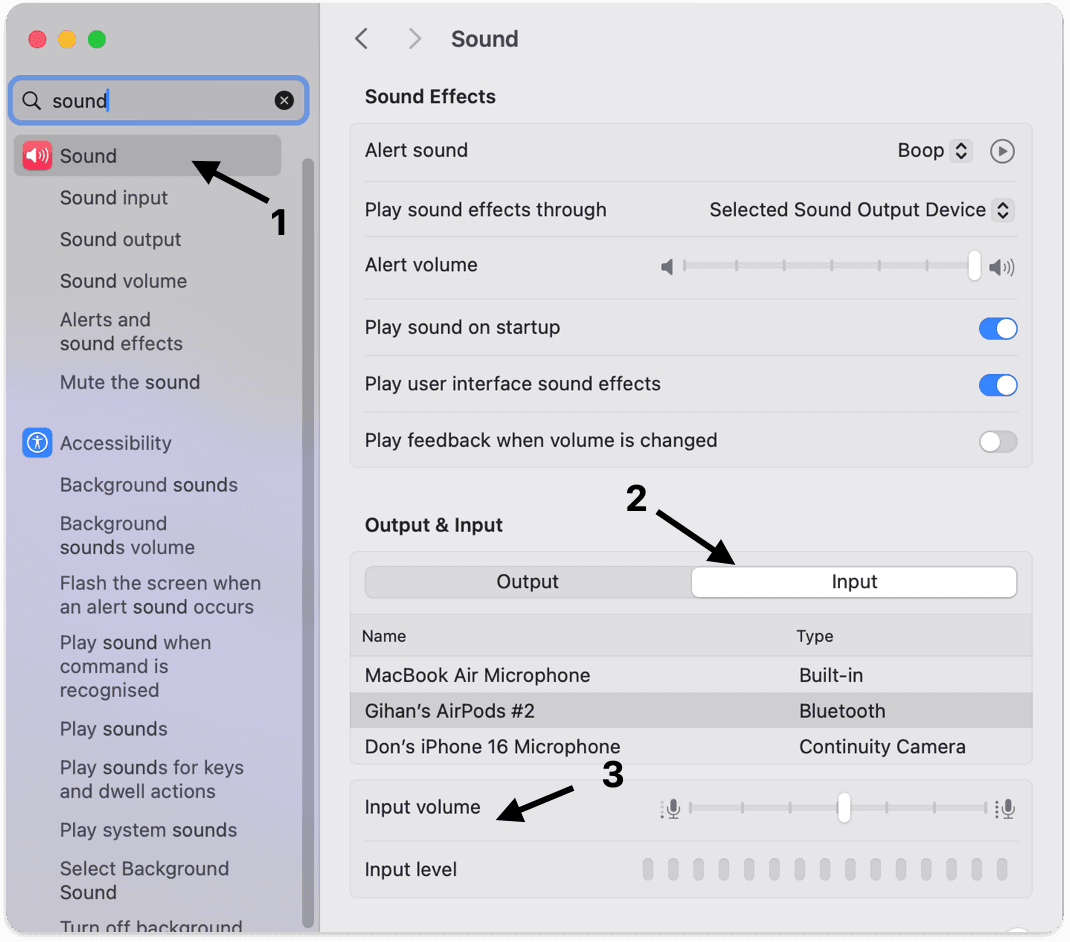Click the Input volume slider handle
This screenshot has height=942, width=1070.
[844, 808]
